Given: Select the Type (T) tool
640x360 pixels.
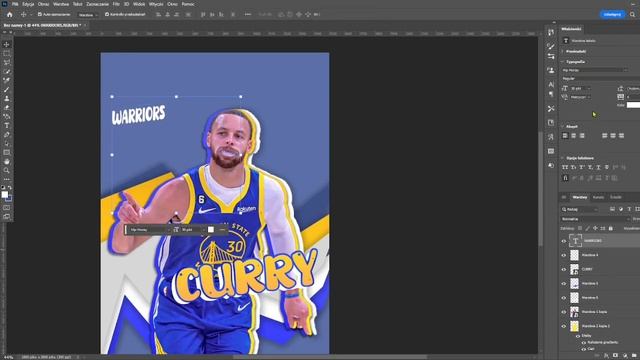Looking at the screenshot, I should coord(7,125).
